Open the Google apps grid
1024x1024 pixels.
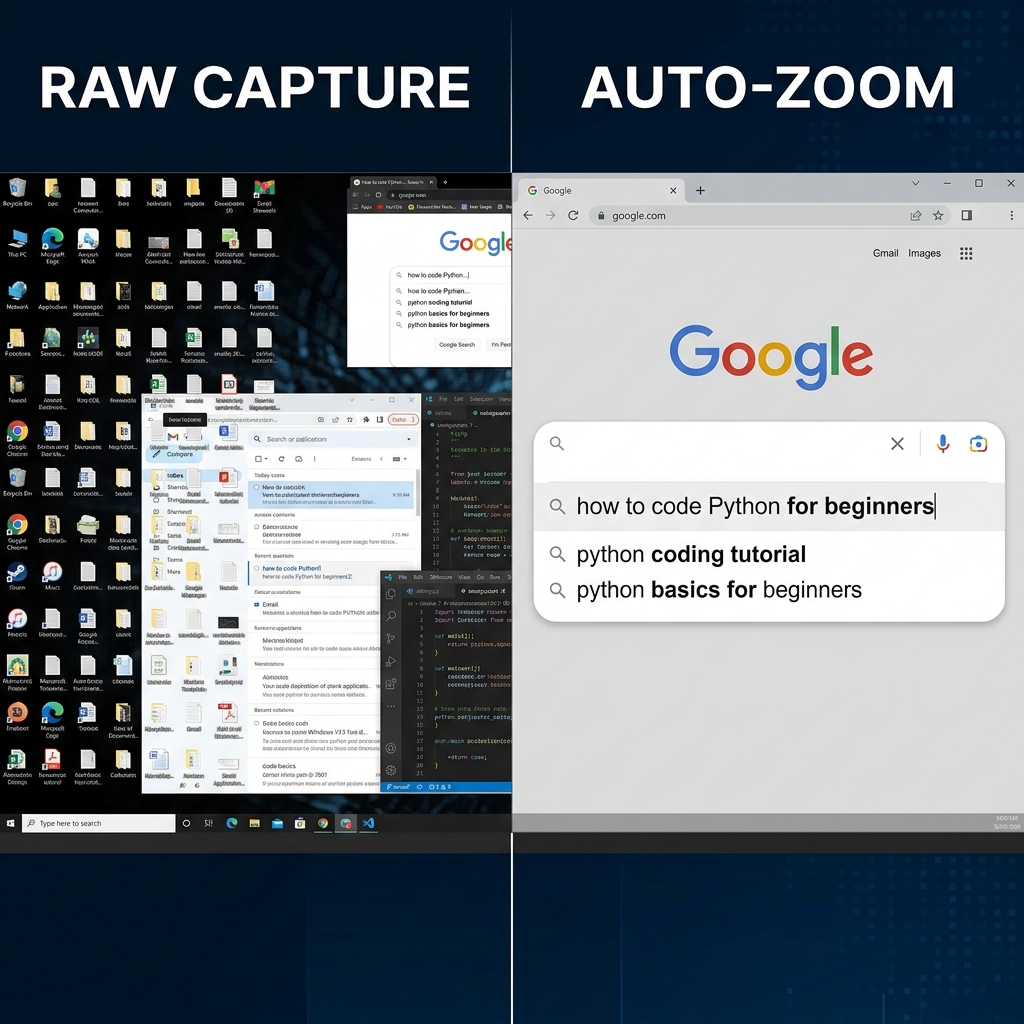tap(966, 253)
